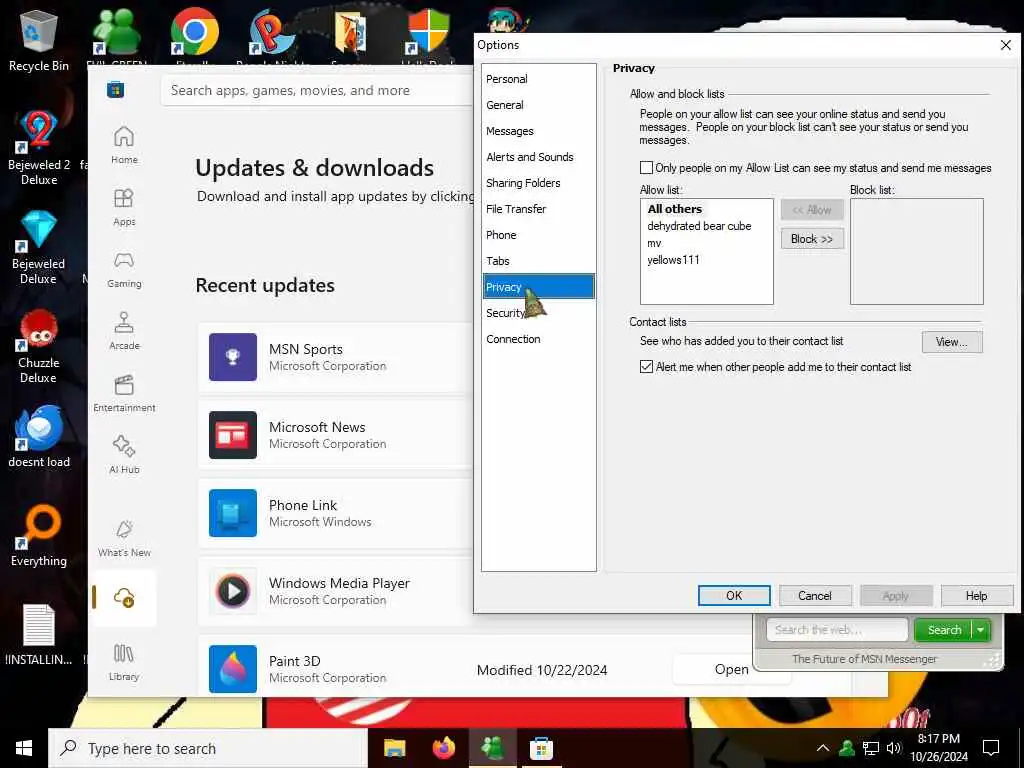Click the Phone Link app icon
Screen dimensions: 1024x768
pos(232,513)
